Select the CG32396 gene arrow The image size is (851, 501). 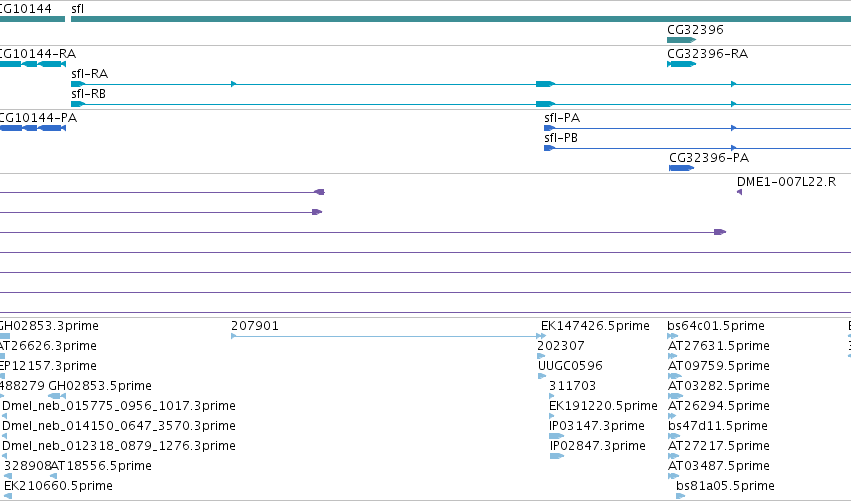coord(681,40)
